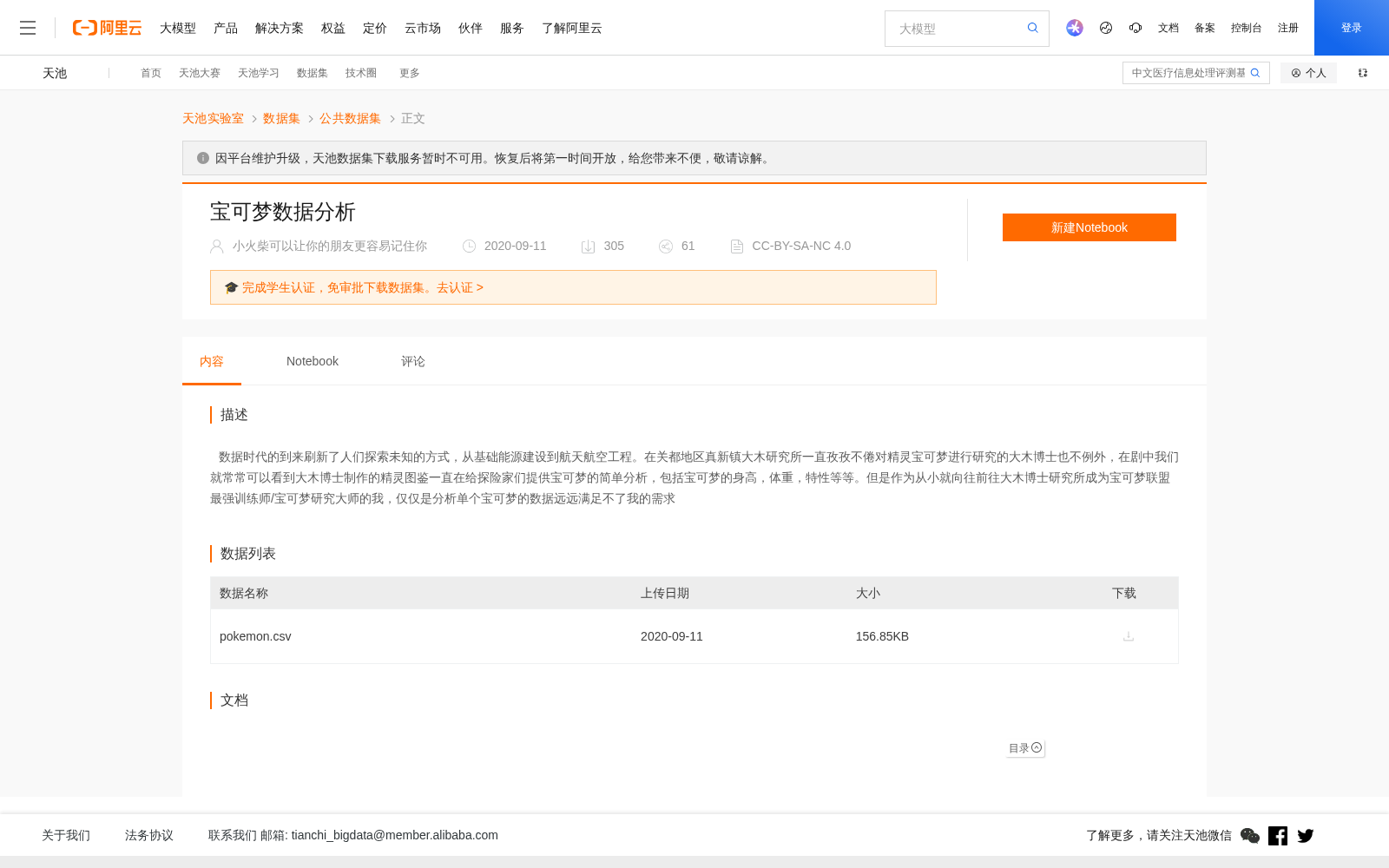
Task: Click the download count icon
Action: pyautogui.click(x=588, y=247)
